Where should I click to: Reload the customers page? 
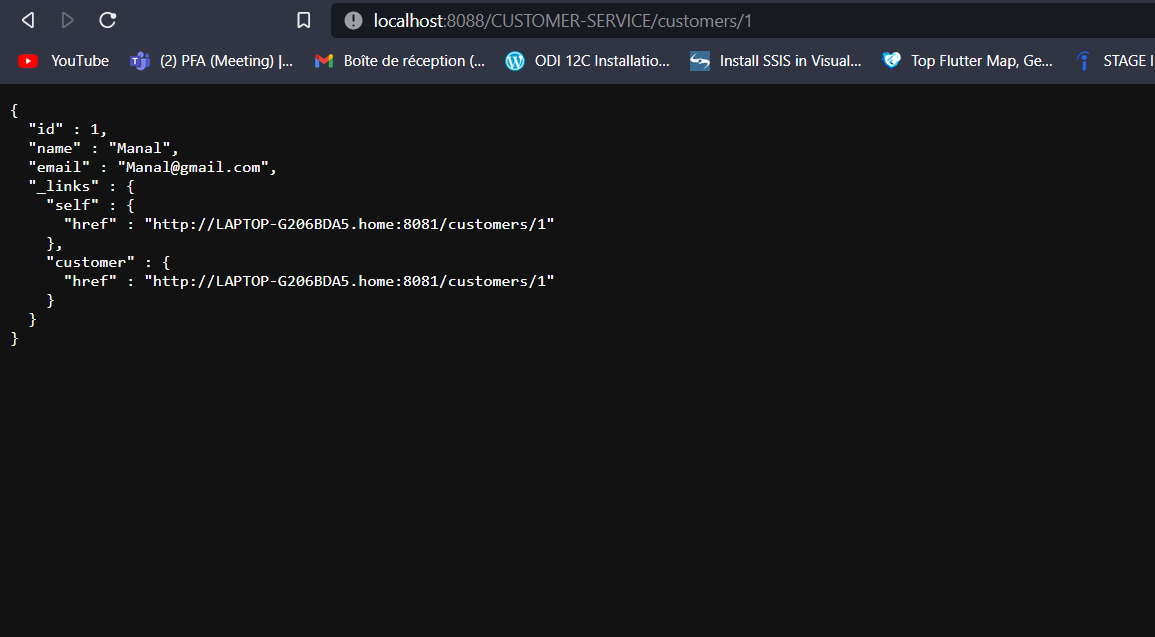point(106,20)
